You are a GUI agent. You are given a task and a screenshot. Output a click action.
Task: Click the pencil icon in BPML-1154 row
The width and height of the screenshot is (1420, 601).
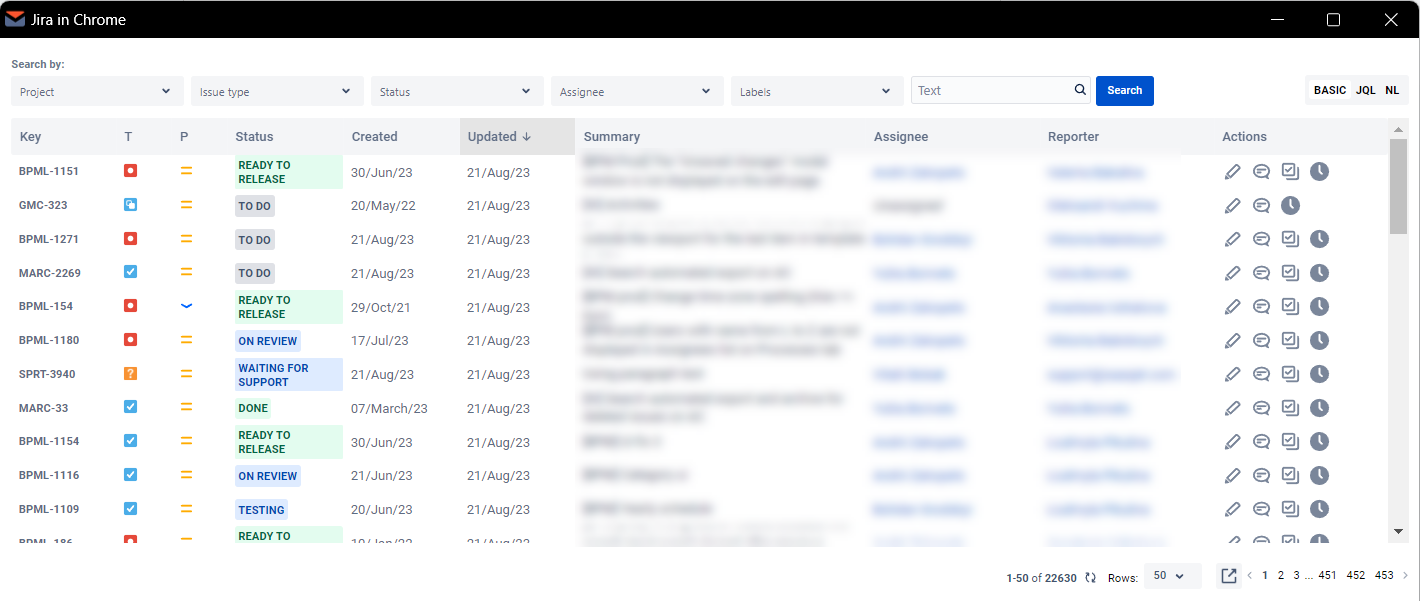pos(1233,441)
